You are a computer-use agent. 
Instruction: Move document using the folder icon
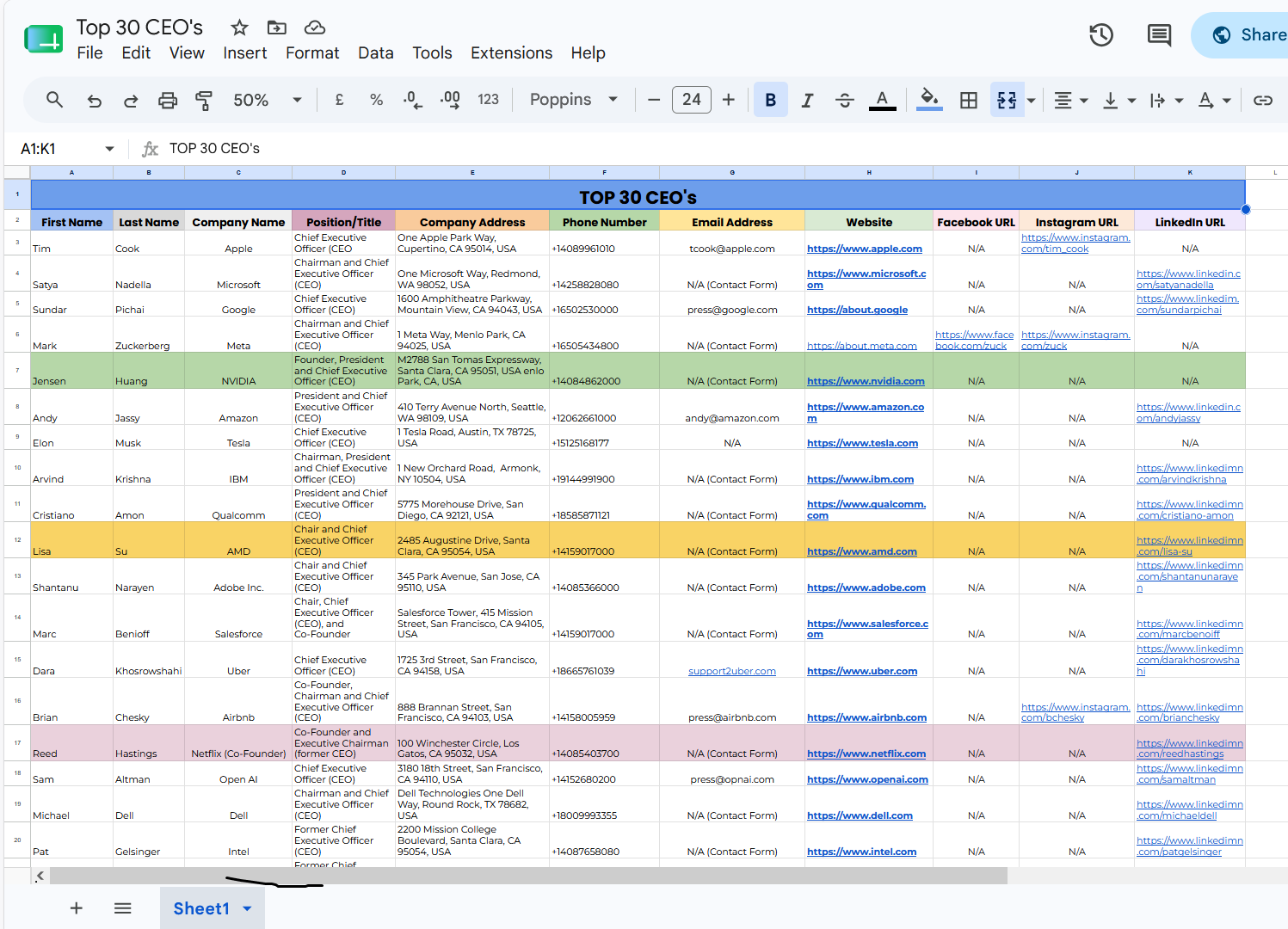point(277,28)
